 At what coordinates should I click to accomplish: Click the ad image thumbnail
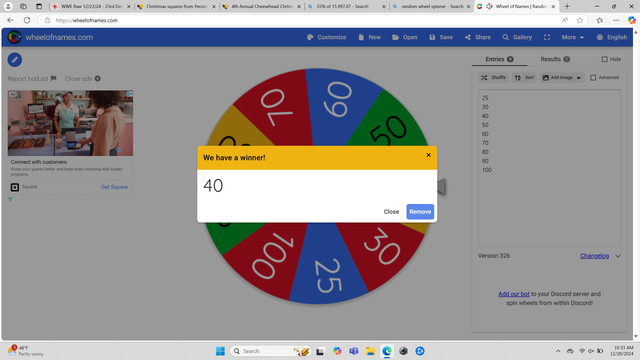[70, 123]
